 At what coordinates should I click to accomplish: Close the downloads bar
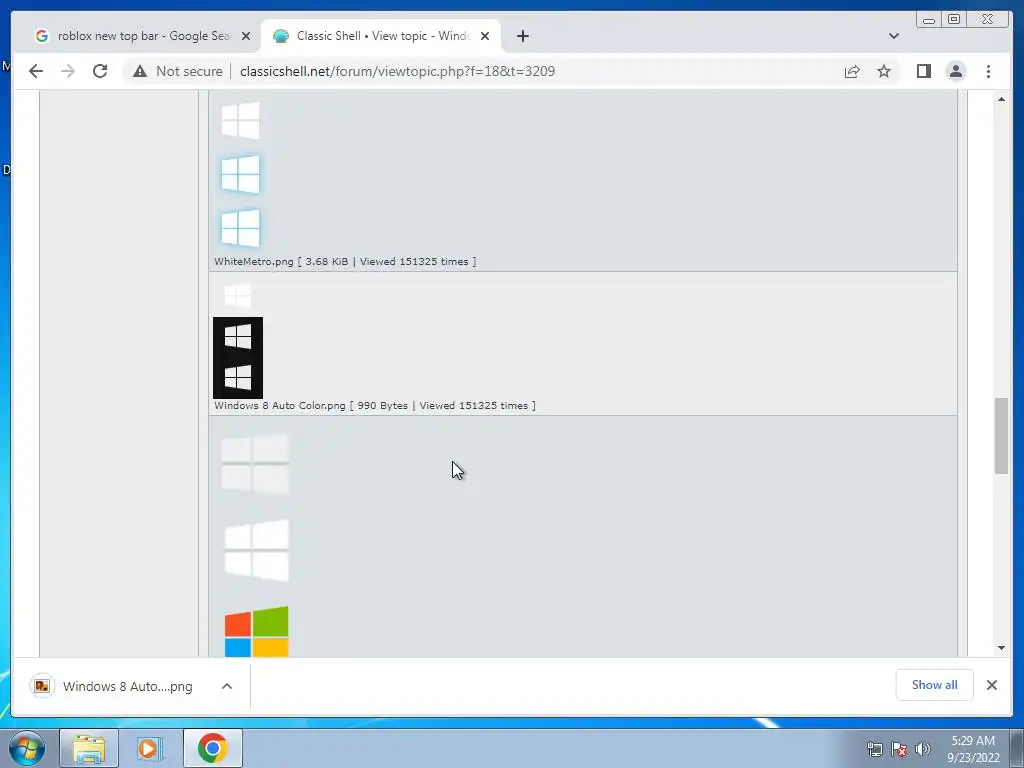pos(991,684)
